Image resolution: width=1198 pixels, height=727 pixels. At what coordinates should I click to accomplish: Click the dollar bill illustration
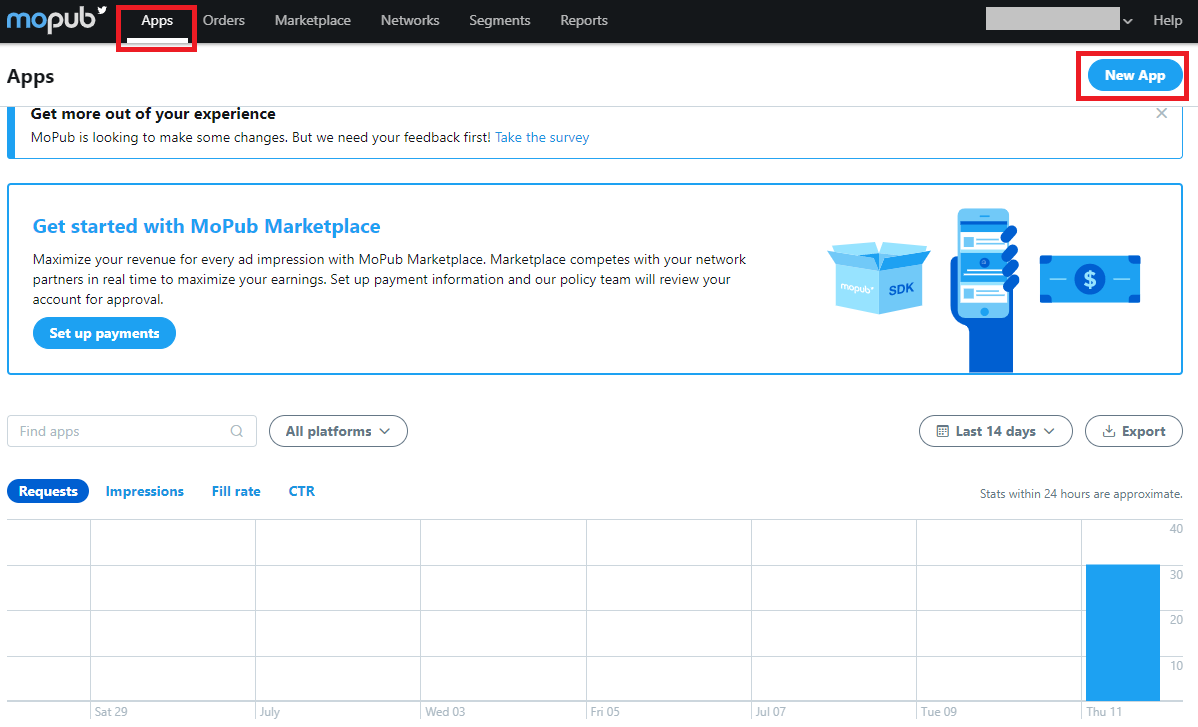pos(1090,279)
